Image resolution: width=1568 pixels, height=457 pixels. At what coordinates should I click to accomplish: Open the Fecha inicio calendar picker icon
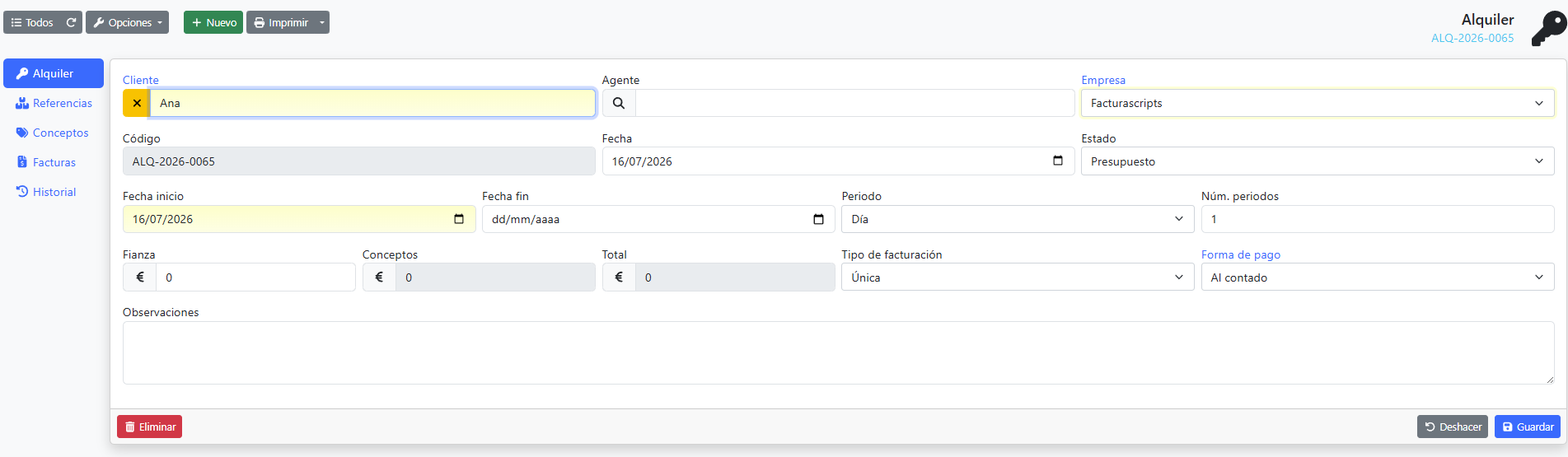(x=459, y=219)
